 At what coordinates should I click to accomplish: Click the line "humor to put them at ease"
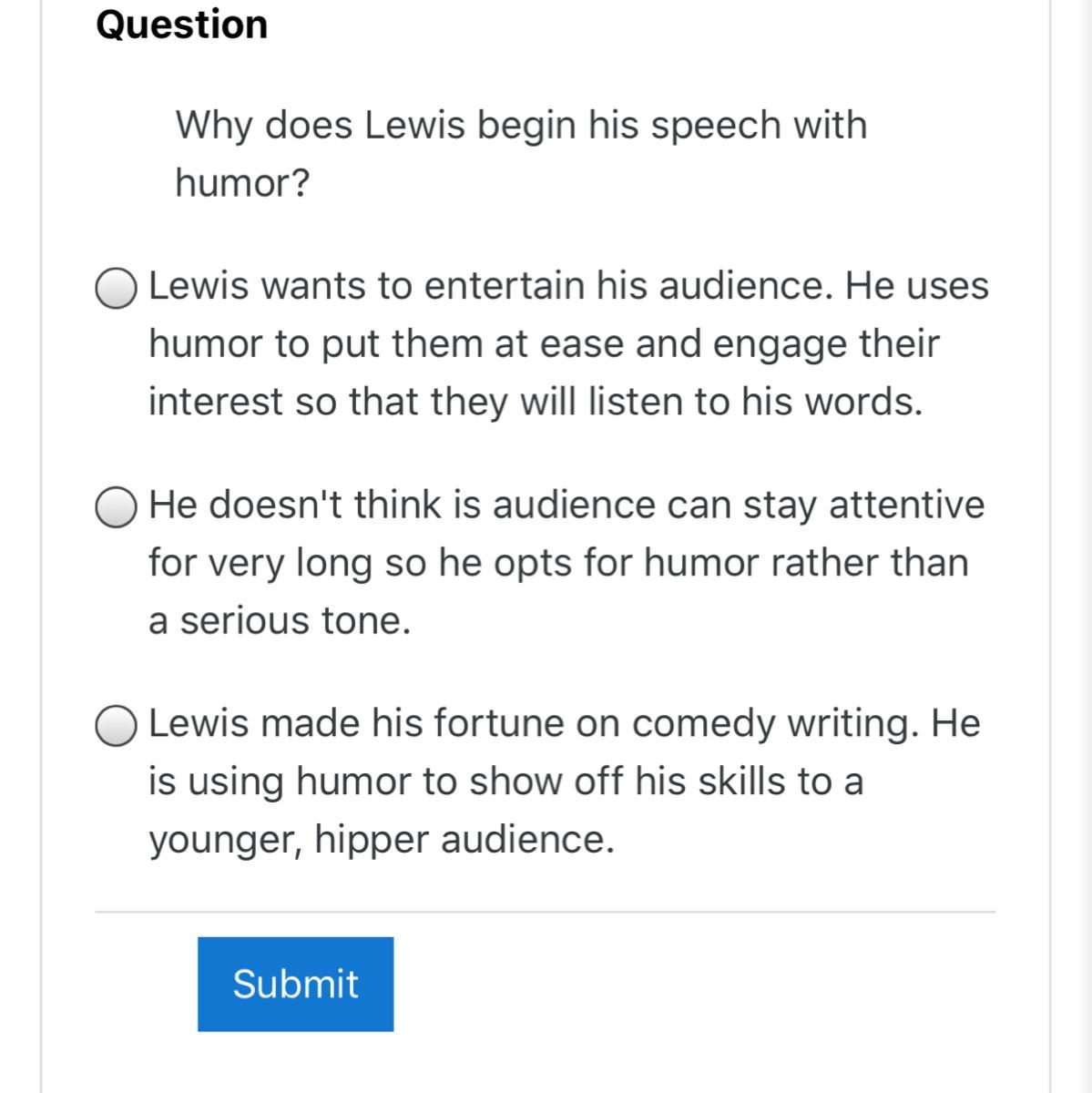coord(544,344)
